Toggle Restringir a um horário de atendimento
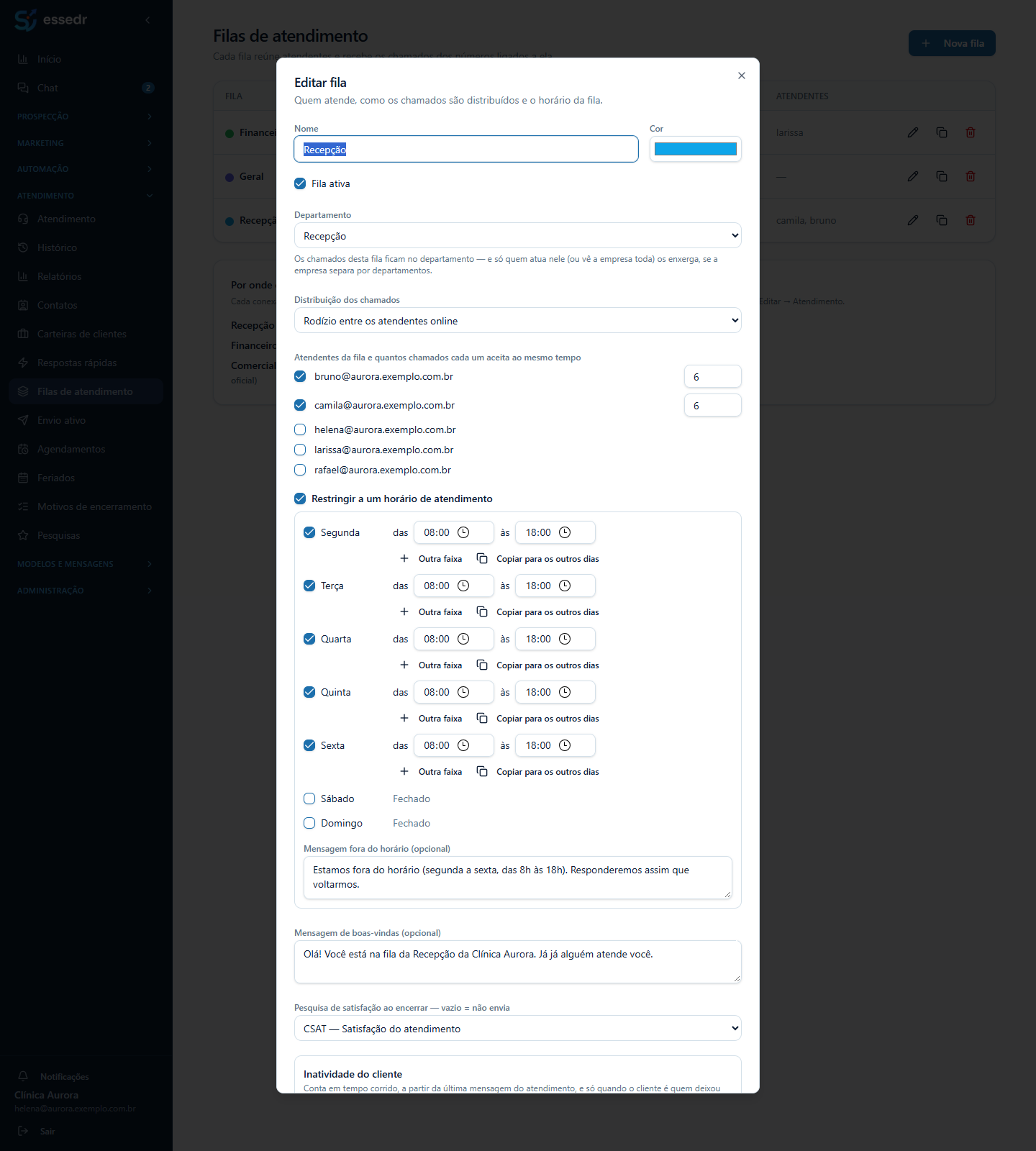Image resolution: width=1036 pixels, height=1151 pixels. point(300,499)
